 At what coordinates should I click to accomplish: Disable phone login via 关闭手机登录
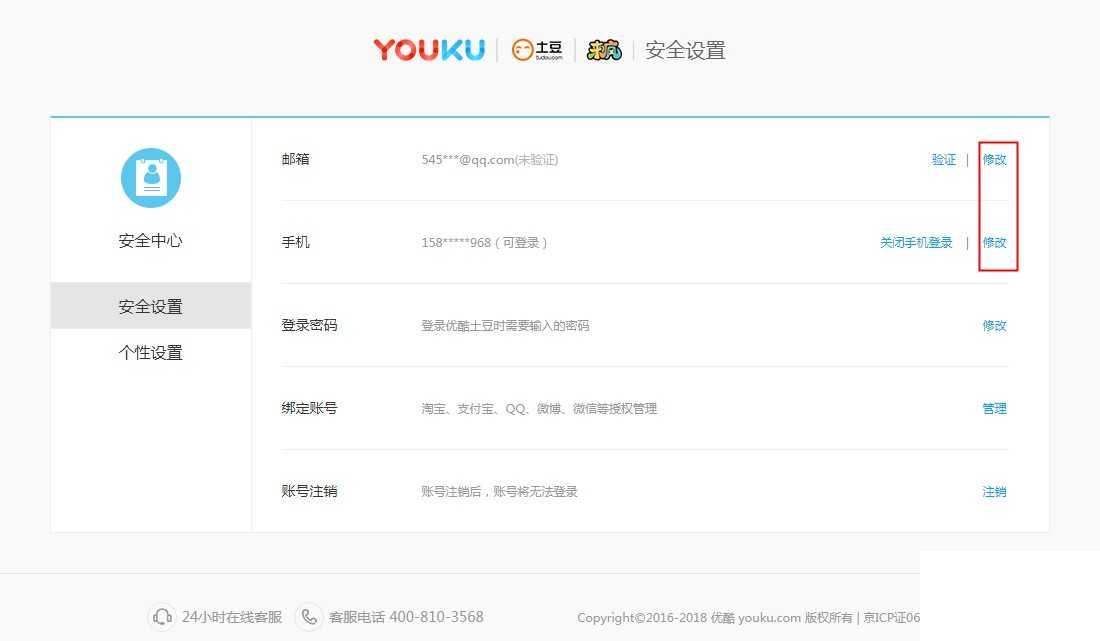tap(916, 242)
